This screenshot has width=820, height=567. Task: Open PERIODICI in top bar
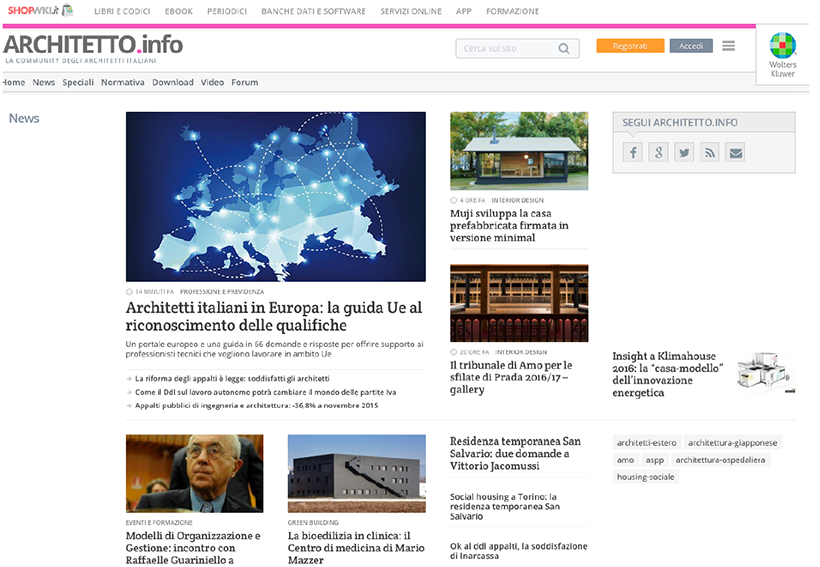[226, 11]
